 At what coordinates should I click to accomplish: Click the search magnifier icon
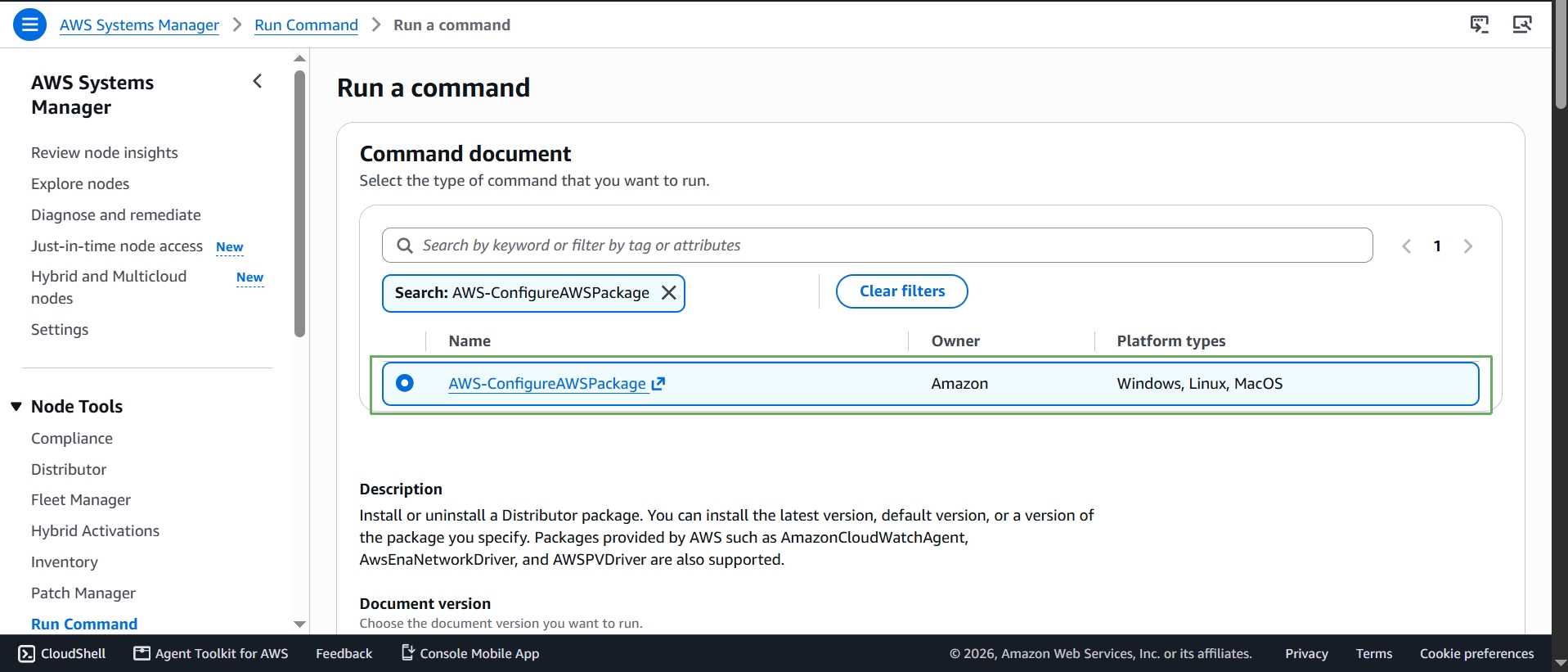tap(404, 246)
